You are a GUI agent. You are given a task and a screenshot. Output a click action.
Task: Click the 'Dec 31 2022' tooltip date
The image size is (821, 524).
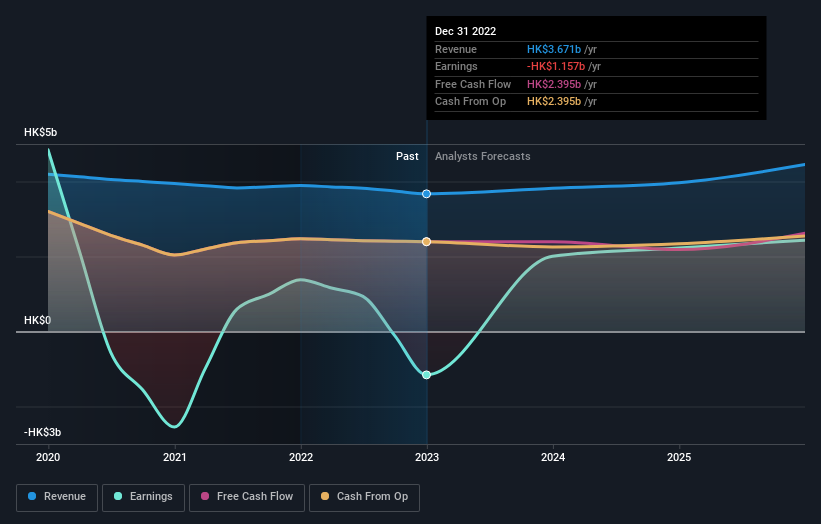[465, 31]
